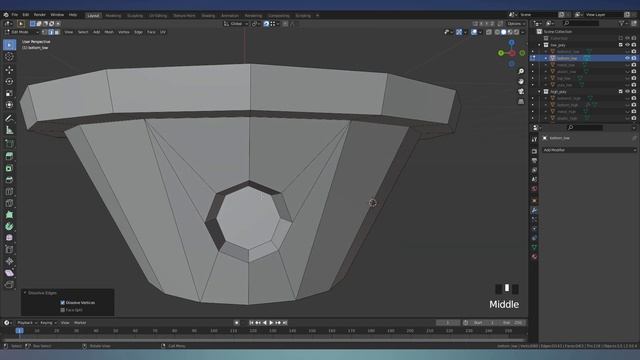Activate the Move tool

(x=9, y=69)
